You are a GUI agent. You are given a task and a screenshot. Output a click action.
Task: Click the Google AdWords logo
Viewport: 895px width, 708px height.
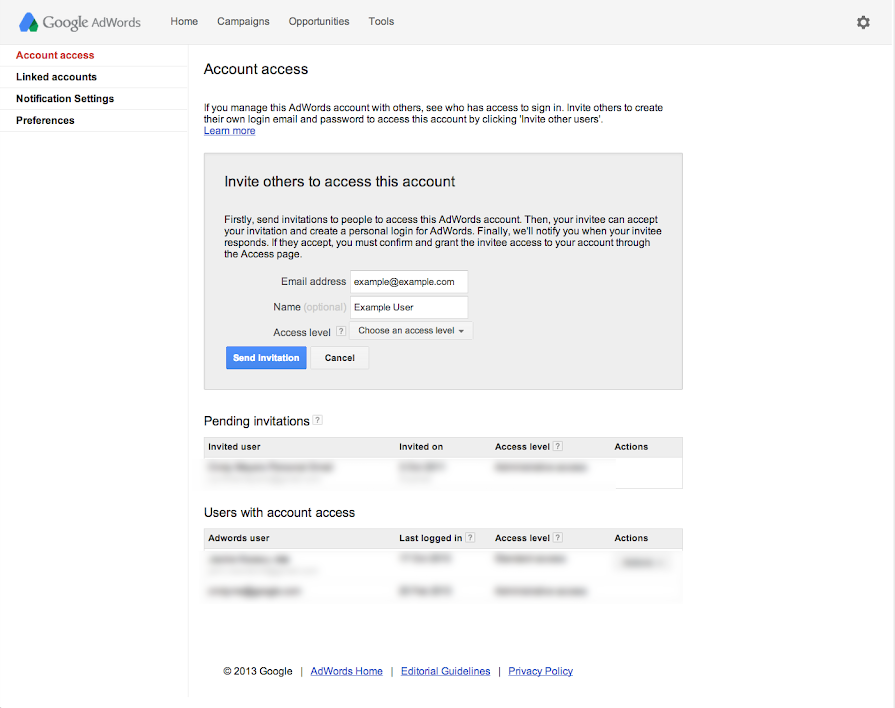pos(80,22)
